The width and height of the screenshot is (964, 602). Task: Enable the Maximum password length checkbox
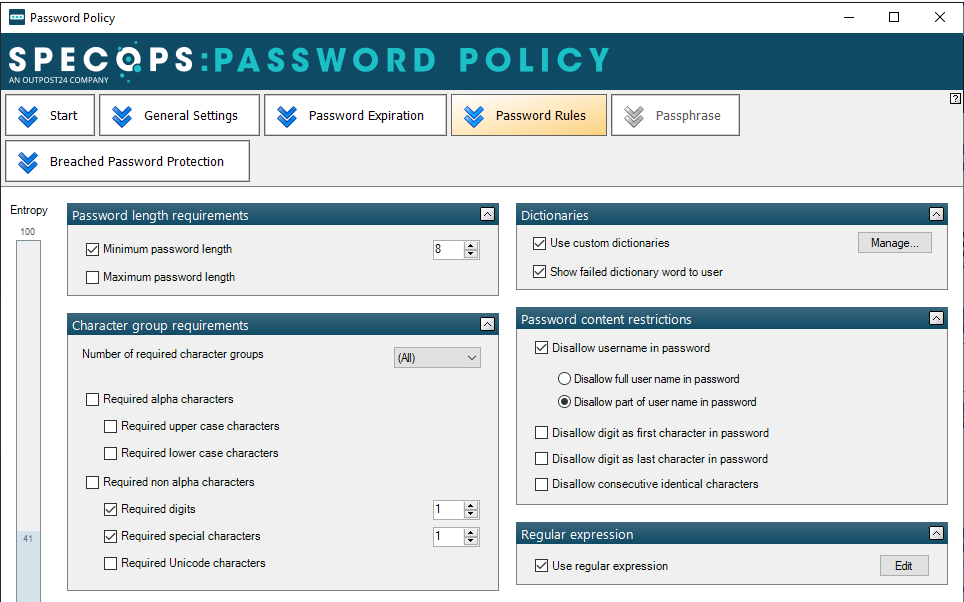pos(92,277)
